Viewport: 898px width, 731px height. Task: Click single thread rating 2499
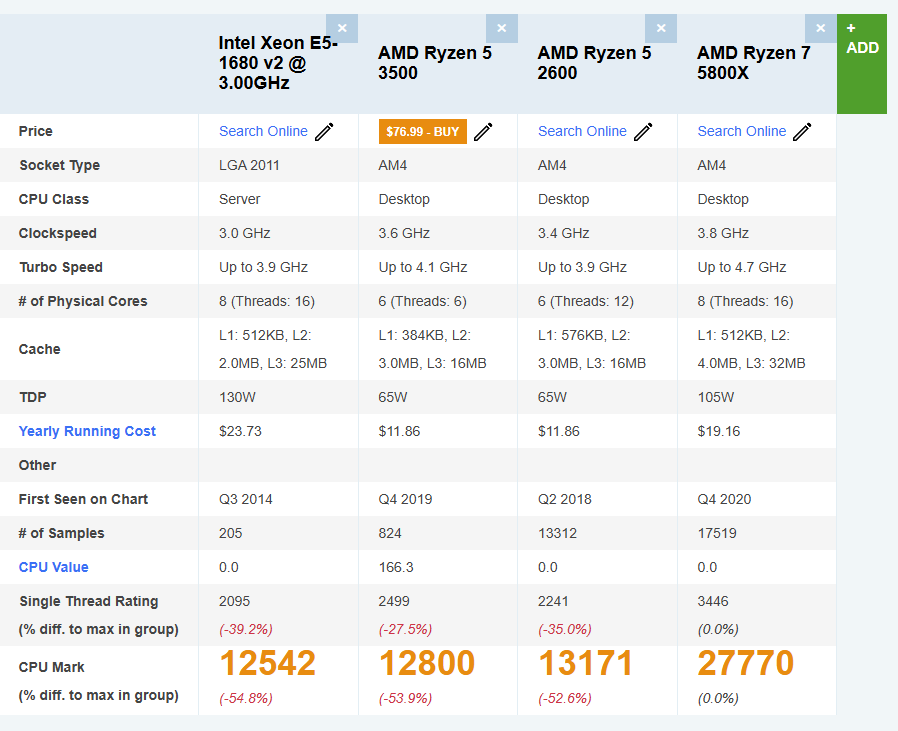coord(393,602)
